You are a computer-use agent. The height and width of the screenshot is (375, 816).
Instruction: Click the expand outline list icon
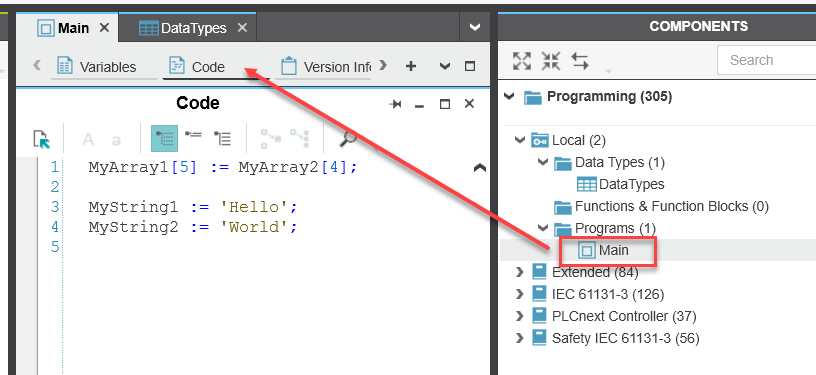point(223,138)
